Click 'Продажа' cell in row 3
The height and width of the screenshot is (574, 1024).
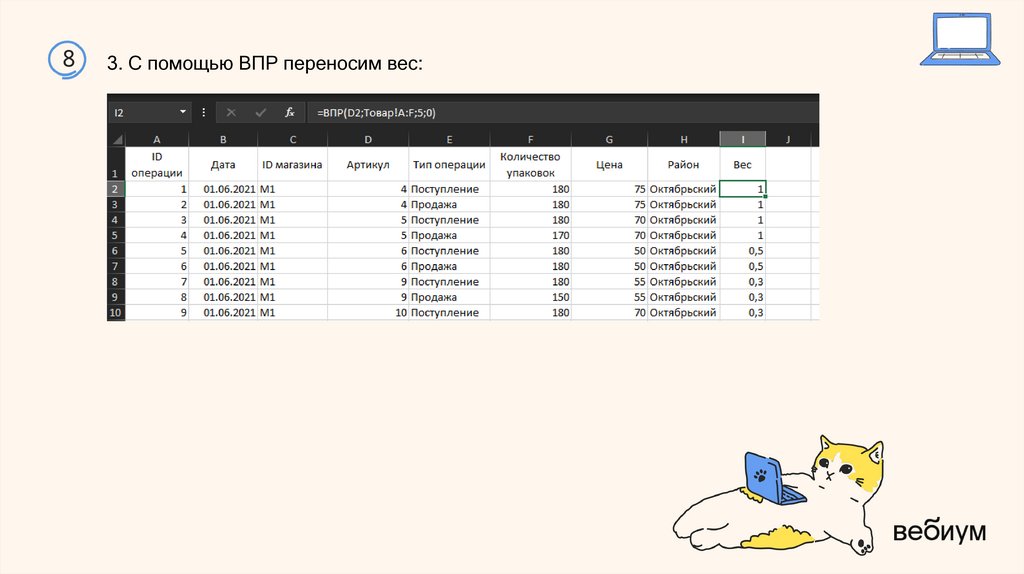pos(449,204)
